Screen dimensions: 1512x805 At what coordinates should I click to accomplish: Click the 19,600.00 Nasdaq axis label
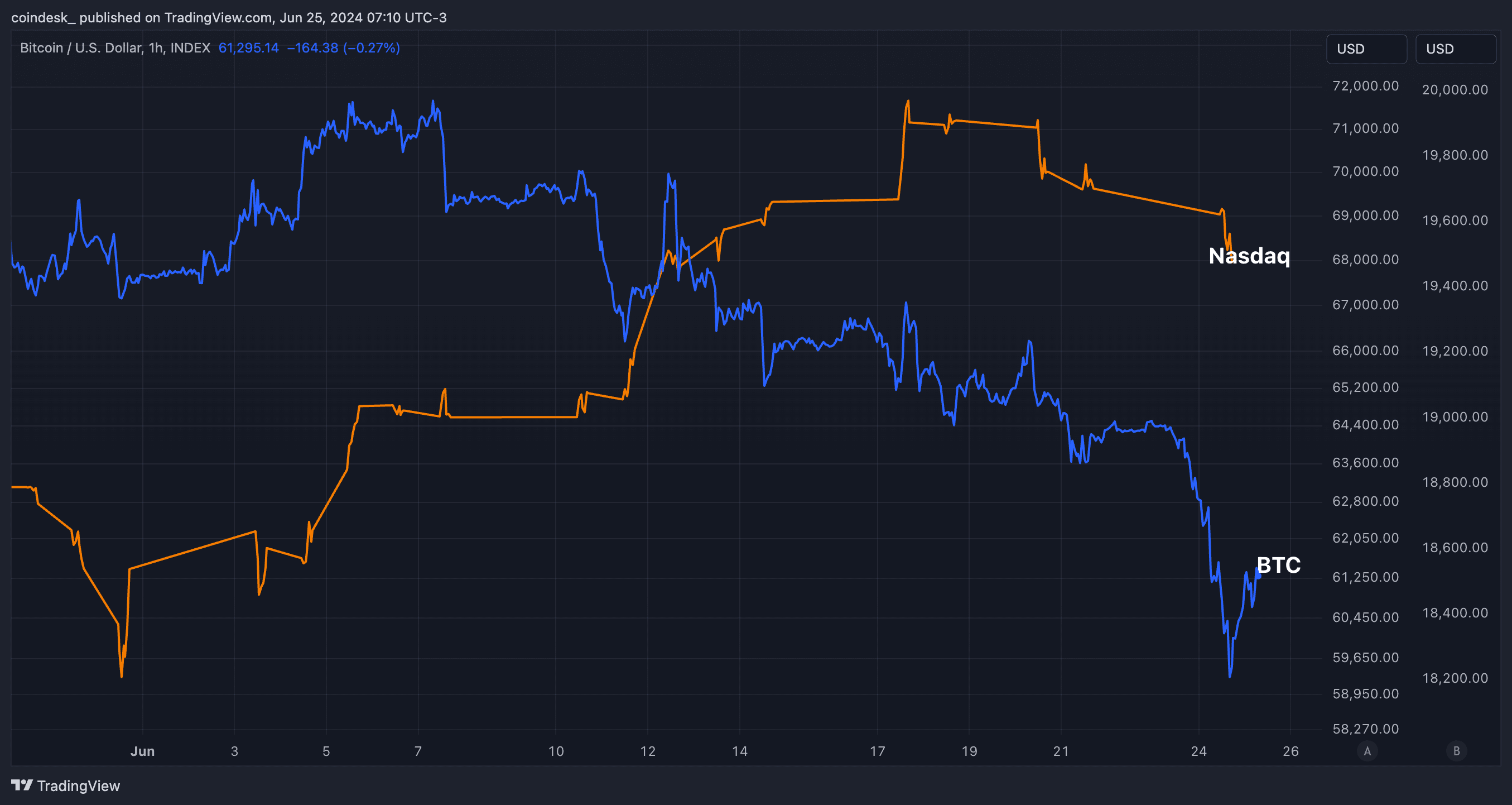click(x=1455, y=220)
